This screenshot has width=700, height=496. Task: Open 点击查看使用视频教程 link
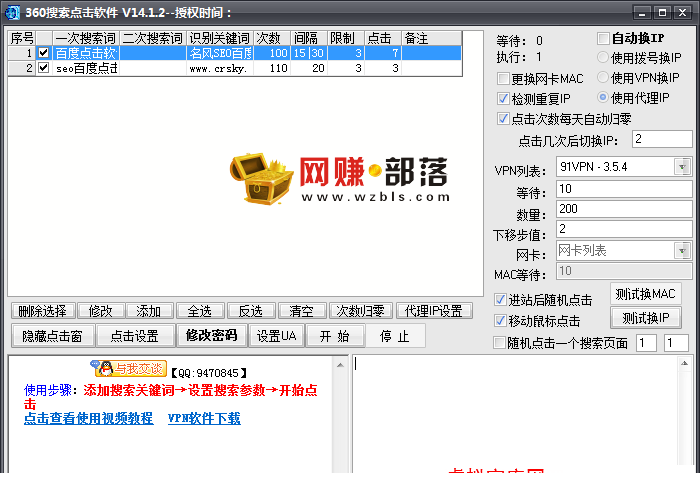[x=88, y=418]
